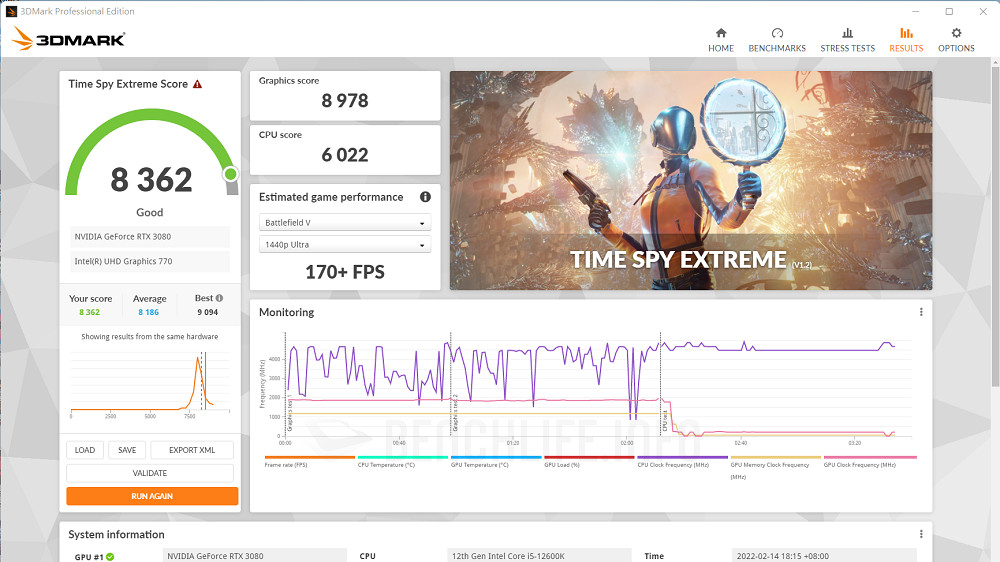Click Graphics score value 8 978
This screenshot has height=562, width=1000.
point(345,100)
